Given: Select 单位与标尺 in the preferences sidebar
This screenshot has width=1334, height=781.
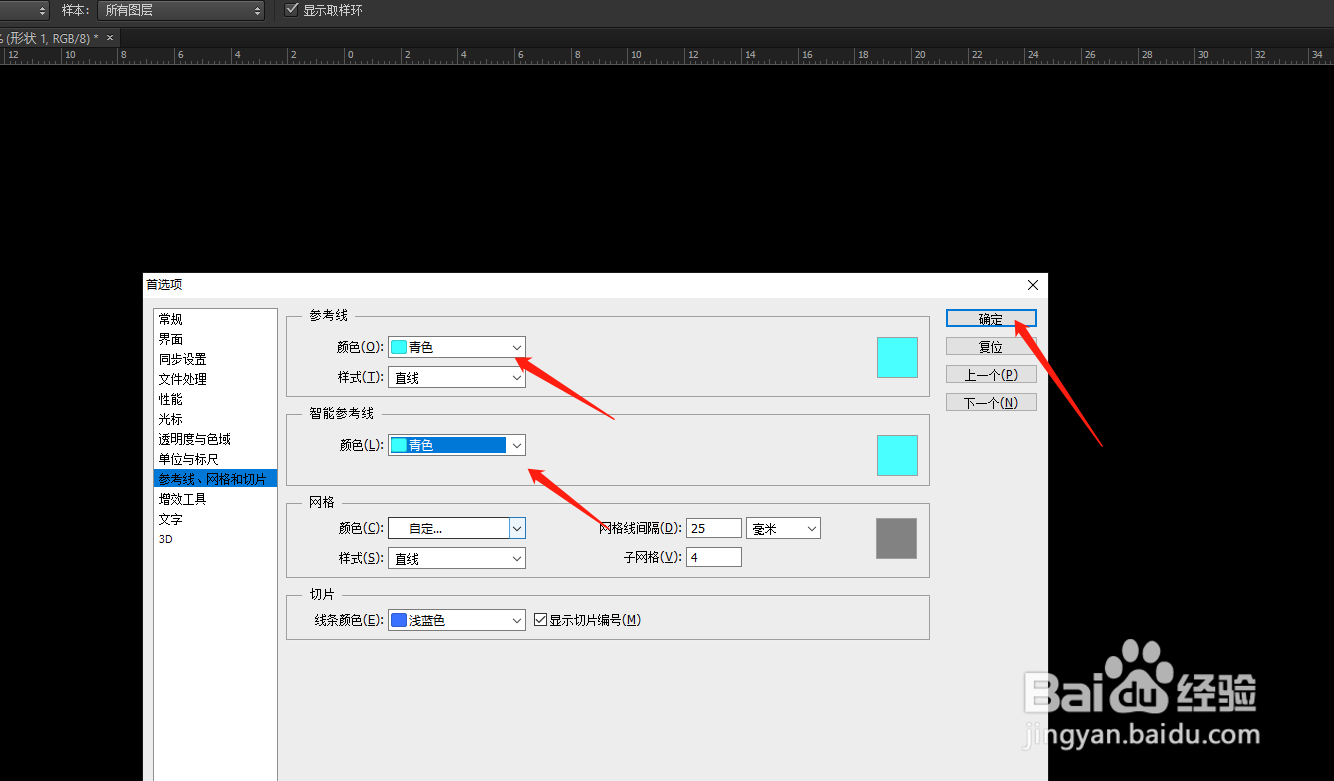Looking at the screenshot, I should (187, 458).
